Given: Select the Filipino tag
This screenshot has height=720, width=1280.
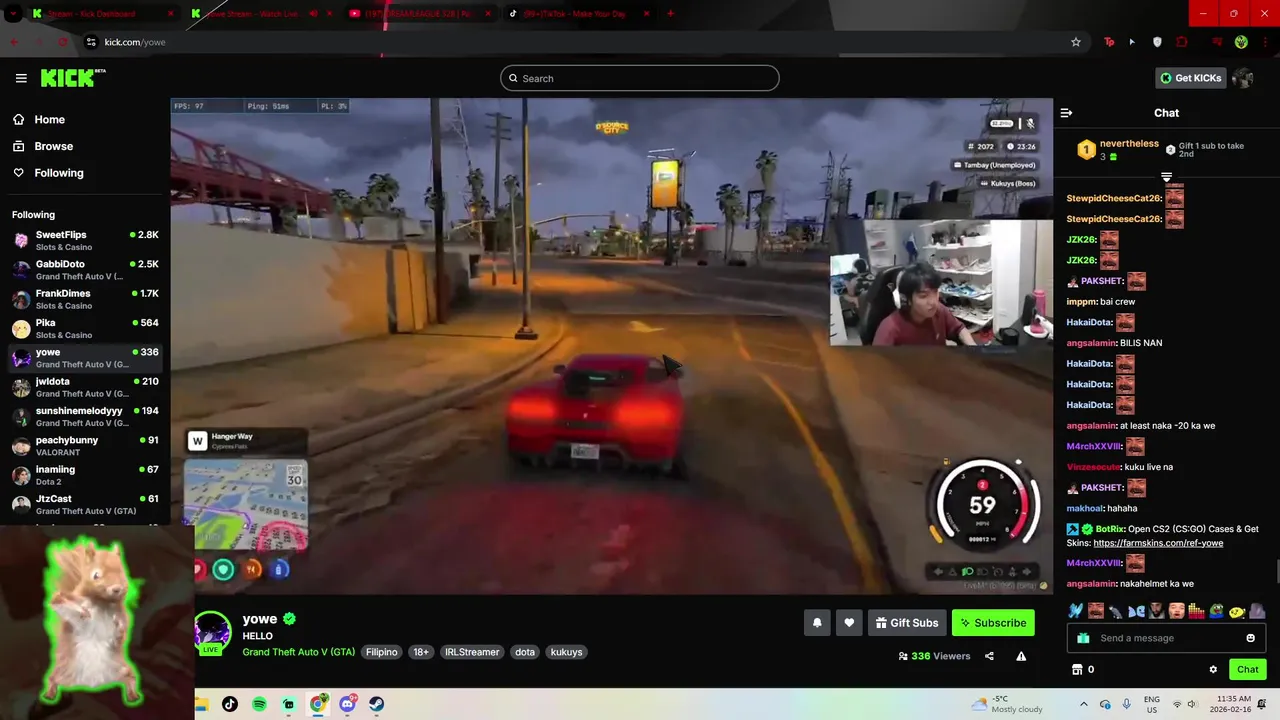Looking at the screenshot, I should click(381, 652).
